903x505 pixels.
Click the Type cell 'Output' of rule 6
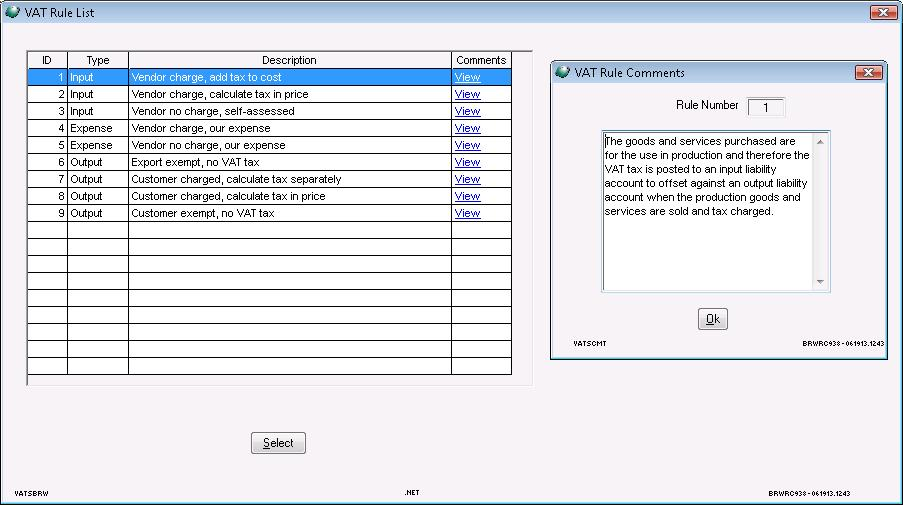98,162
